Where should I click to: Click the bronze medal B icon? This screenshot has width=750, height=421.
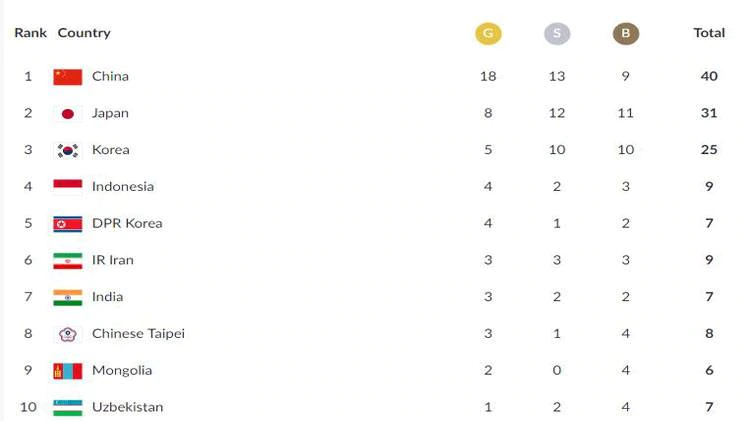coord(626,33)
